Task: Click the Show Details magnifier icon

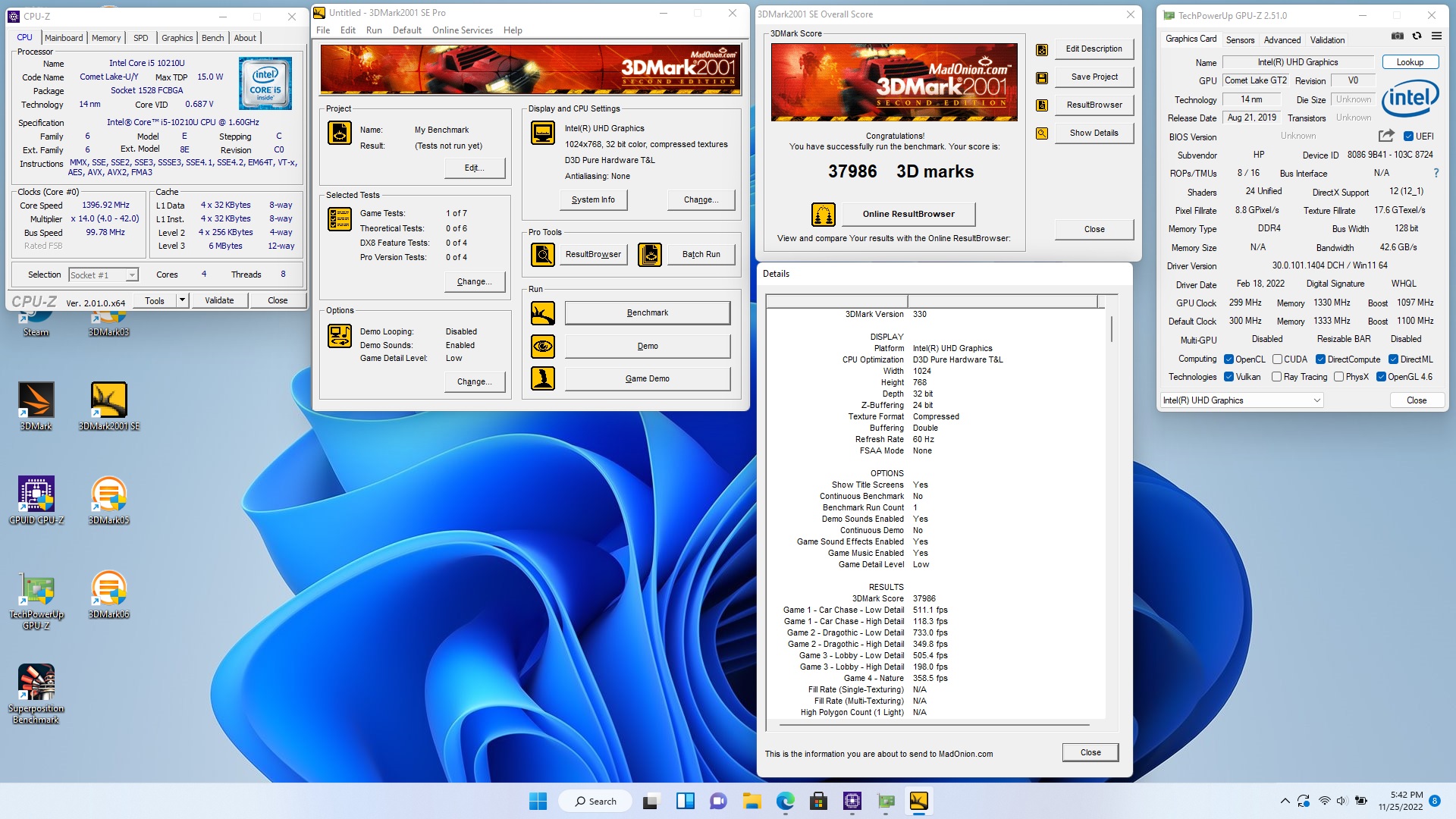Action: pyautogui.click(x=1042, y=133)
